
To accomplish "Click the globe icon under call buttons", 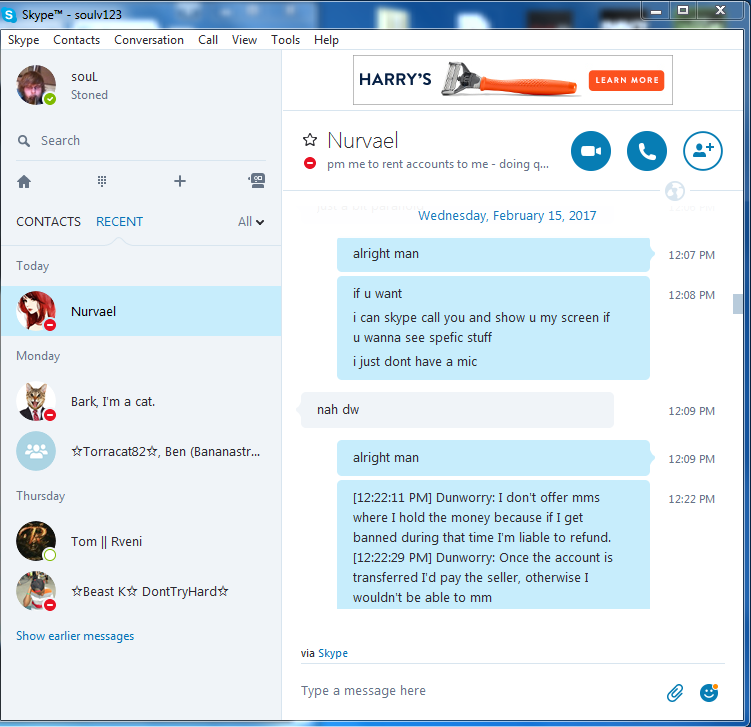I will (675, 191).
